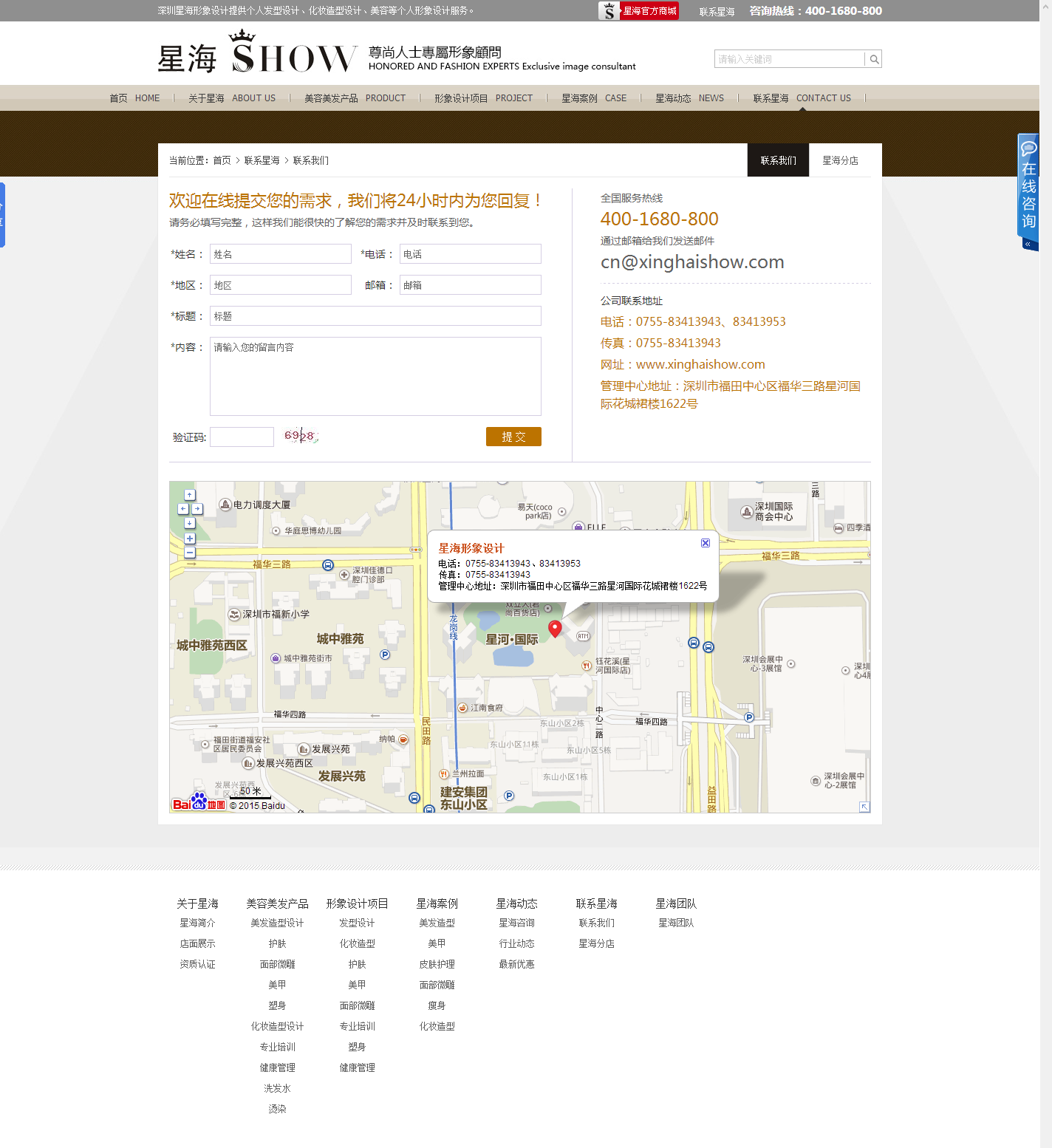Screen dimensions: 1052x1148
Task: Open the 星海动态 NEWS menu
Action: pos(689,98)
